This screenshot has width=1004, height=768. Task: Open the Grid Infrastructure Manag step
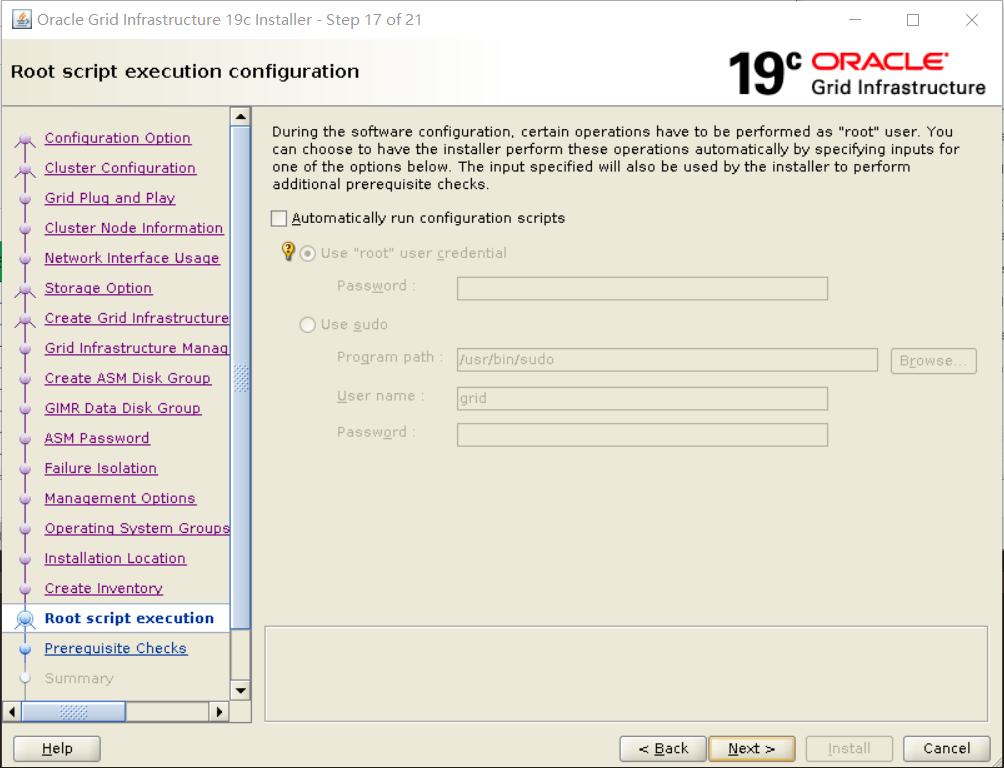136,348
